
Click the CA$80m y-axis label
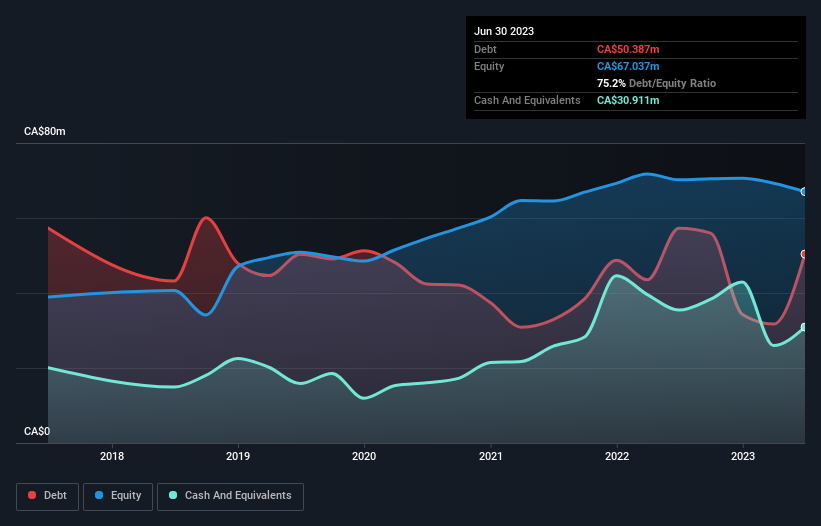click(45, 131)
